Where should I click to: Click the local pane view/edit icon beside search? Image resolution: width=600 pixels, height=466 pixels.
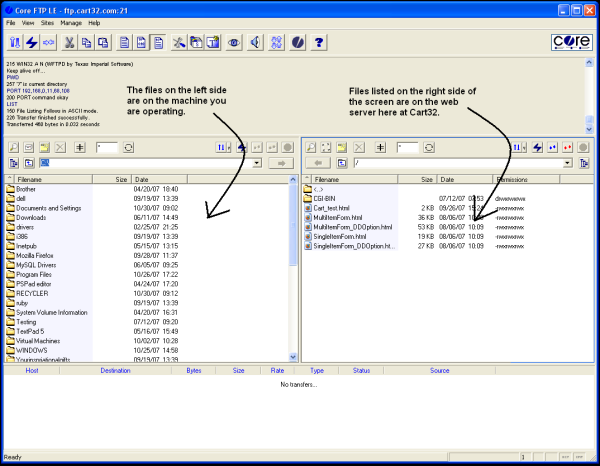coord(29,147)
